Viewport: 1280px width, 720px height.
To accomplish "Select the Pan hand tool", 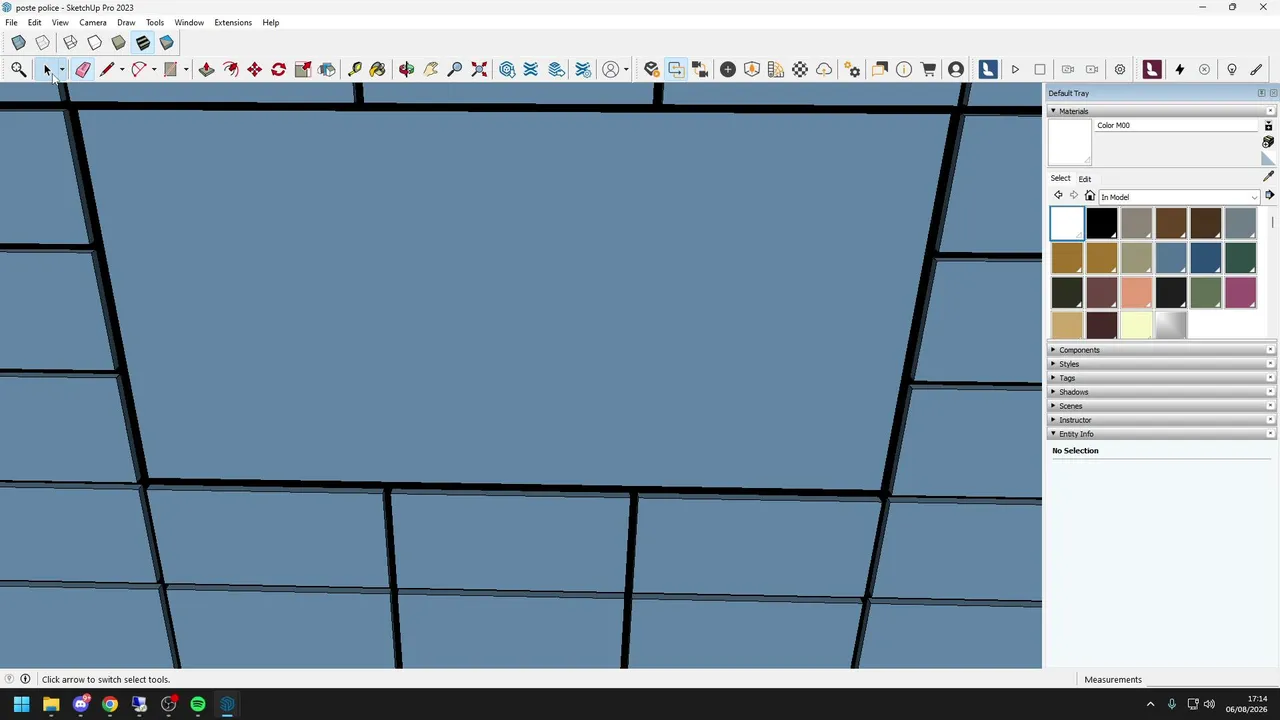I will click(x=431, y=69).
